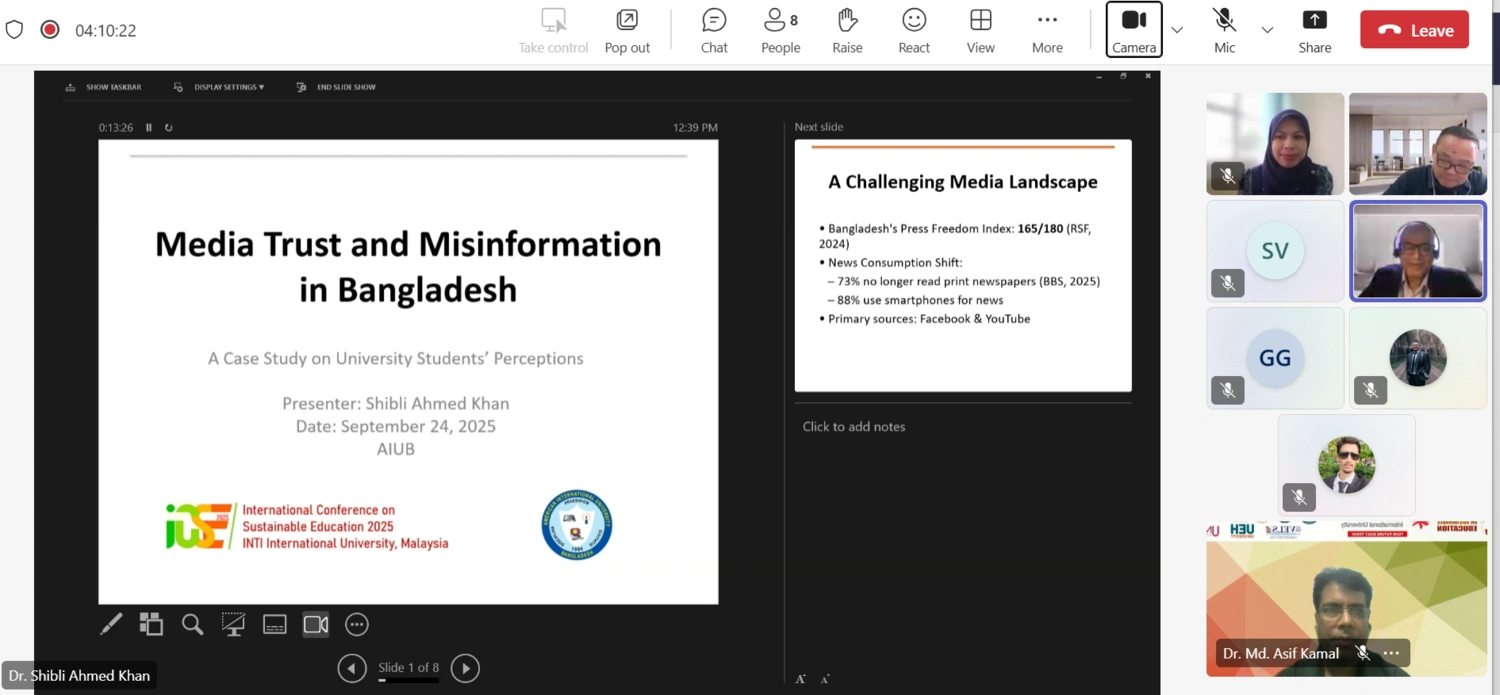Image resolution: width=1500 pixels, height=695 pixels.
Task: Click the recording indicator icon
Action: pos(50,30)
